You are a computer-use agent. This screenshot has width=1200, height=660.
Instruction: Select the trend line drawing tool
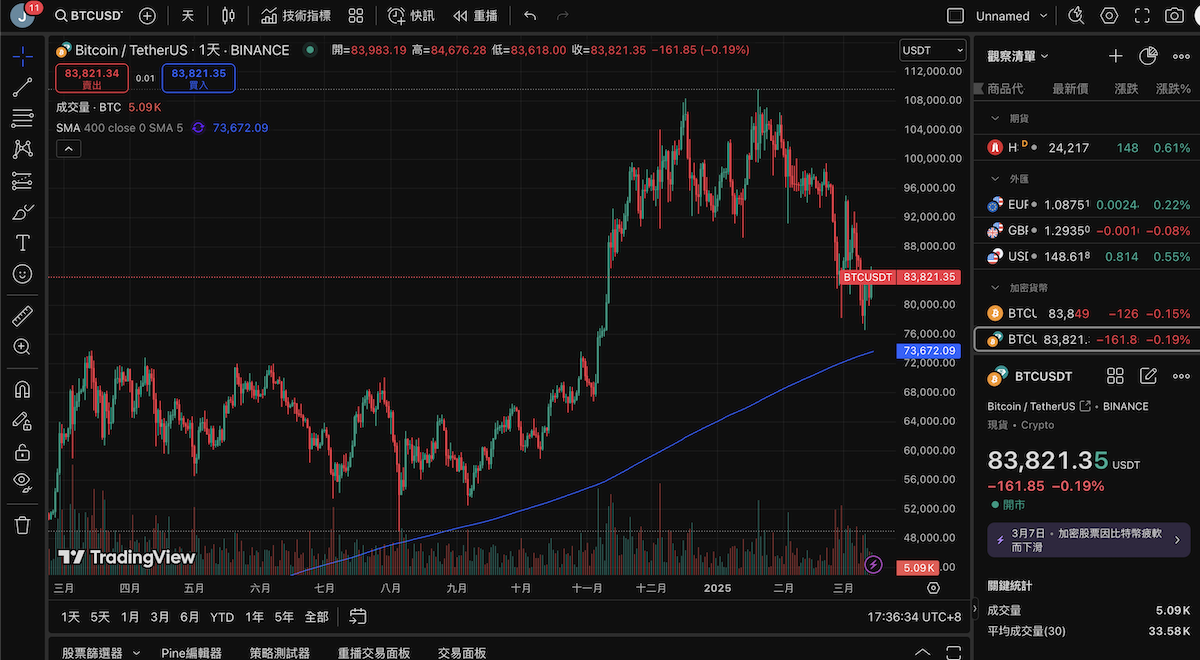pos(22,87)
